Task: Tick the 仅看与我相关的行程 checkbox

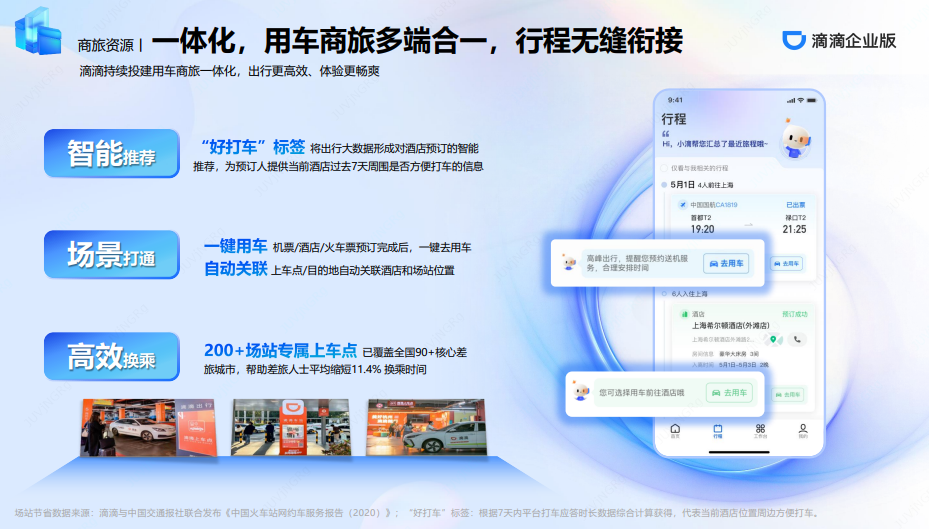Action: coord(665,168)
